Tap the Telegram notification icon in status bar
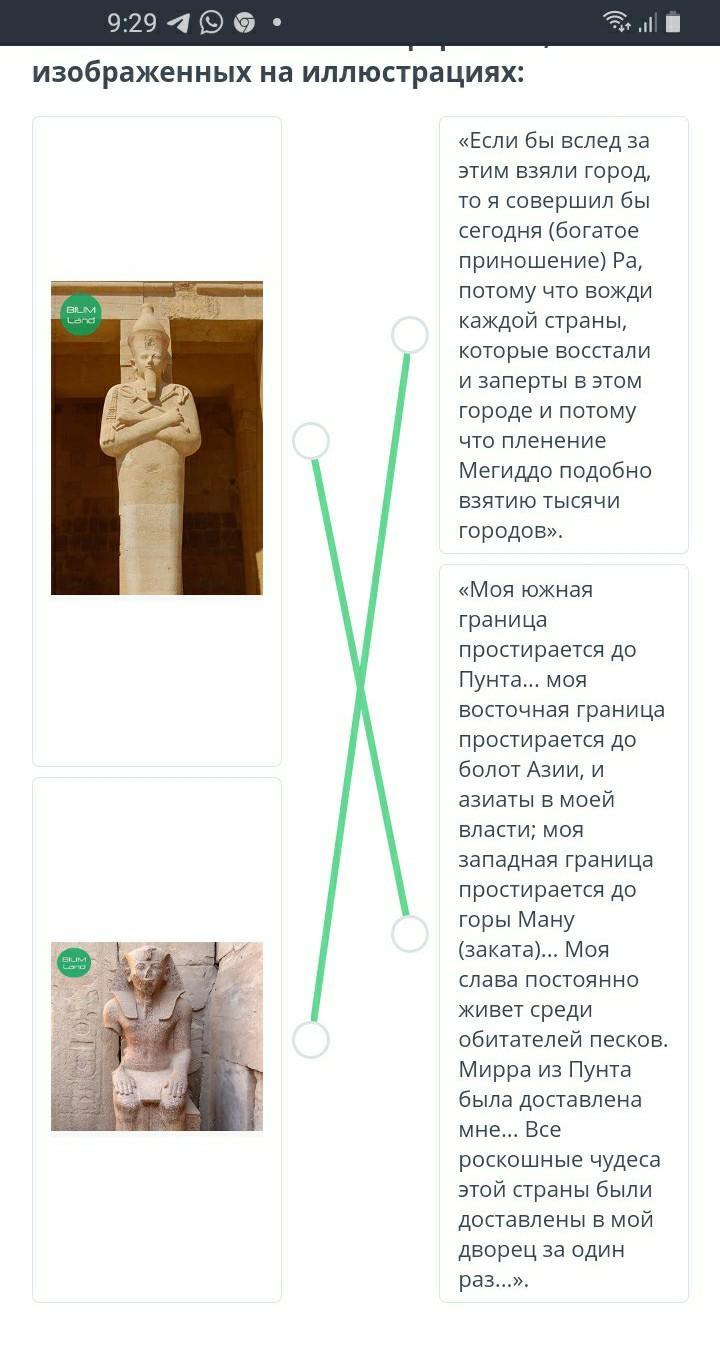This screenshot has width=720, height=1350. point(179,22)
